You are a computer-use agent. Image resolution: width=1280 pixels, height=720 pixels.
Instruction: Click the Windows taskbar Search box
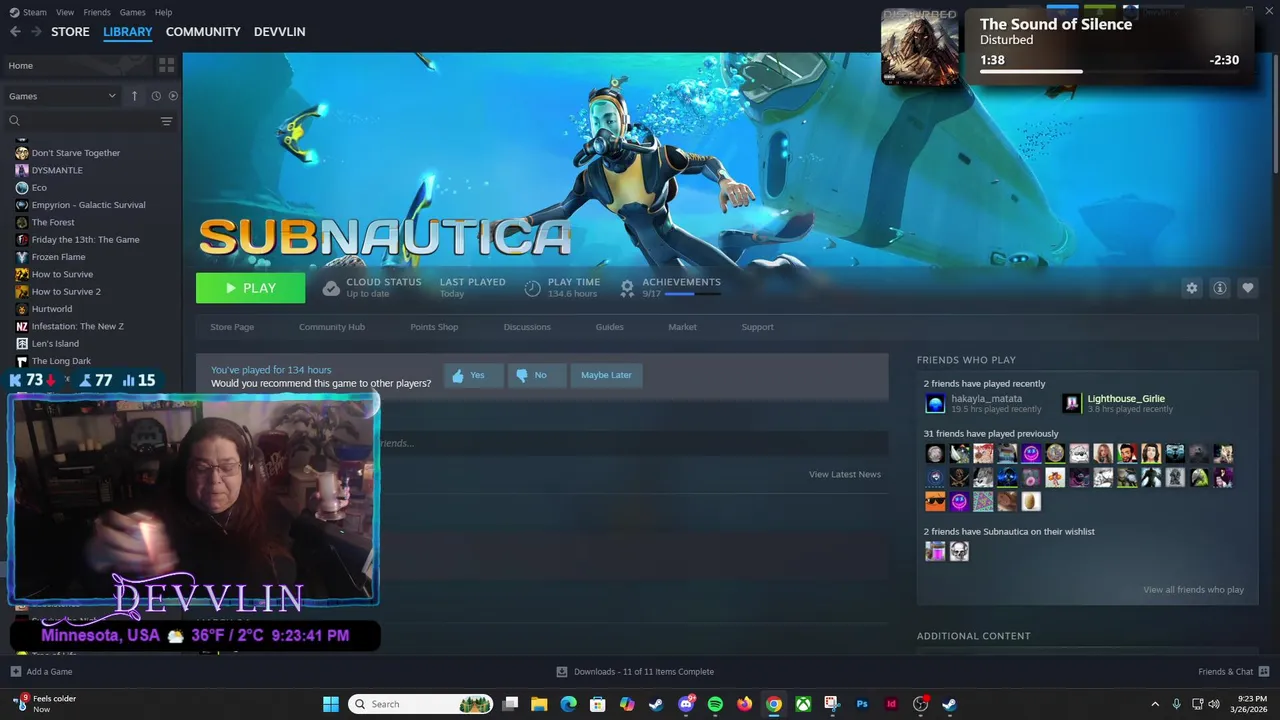click(422, 704)
